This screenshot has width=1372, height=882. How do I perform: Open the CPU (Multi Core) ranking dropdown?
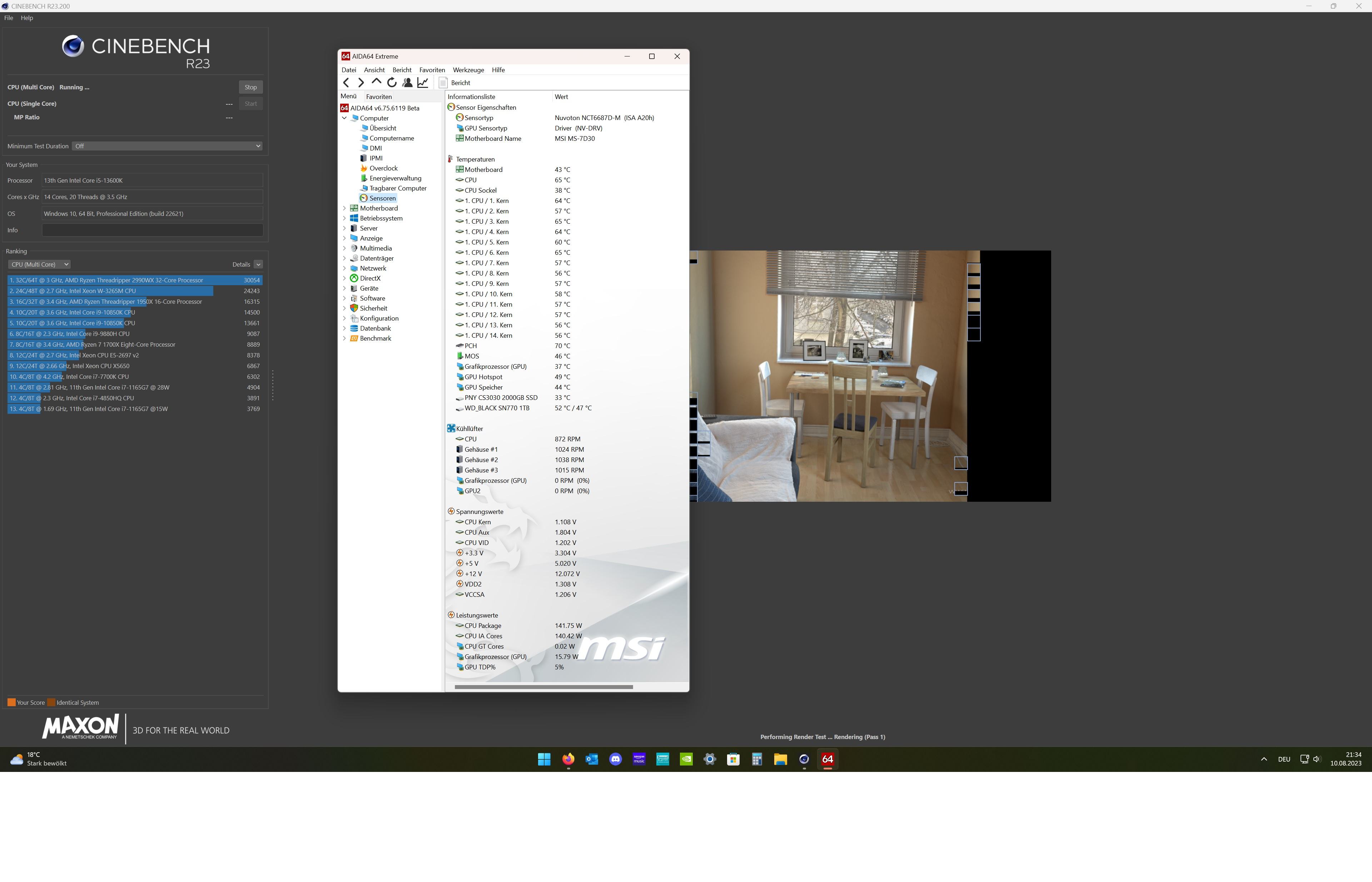click(39, 264)
